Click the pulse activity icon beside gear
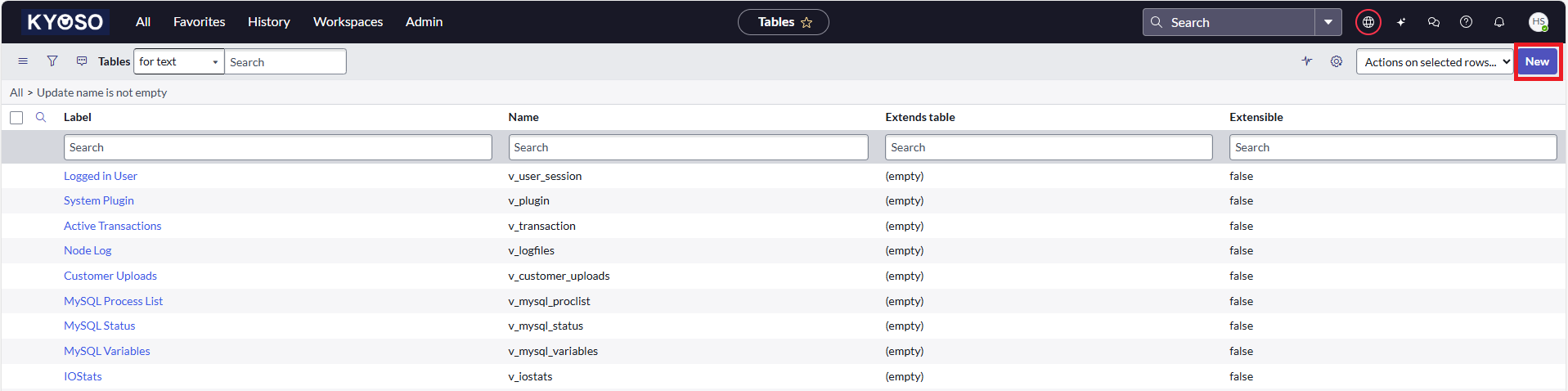The image size is (1568, 391). pyautogui.click(x=1307, y=61)
